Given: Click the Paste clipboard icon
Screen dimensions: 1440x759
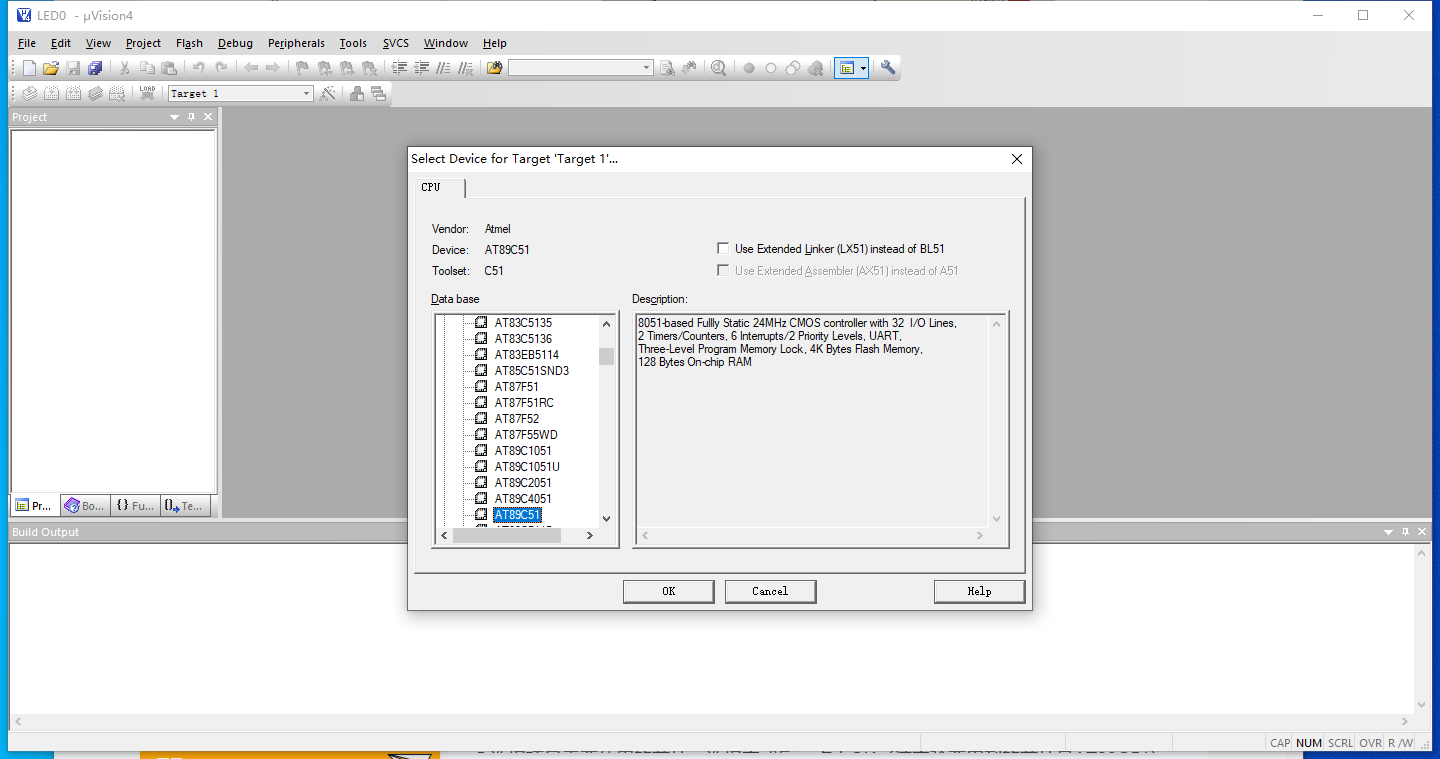Looking at the screenshot, I should coord(169,68).
